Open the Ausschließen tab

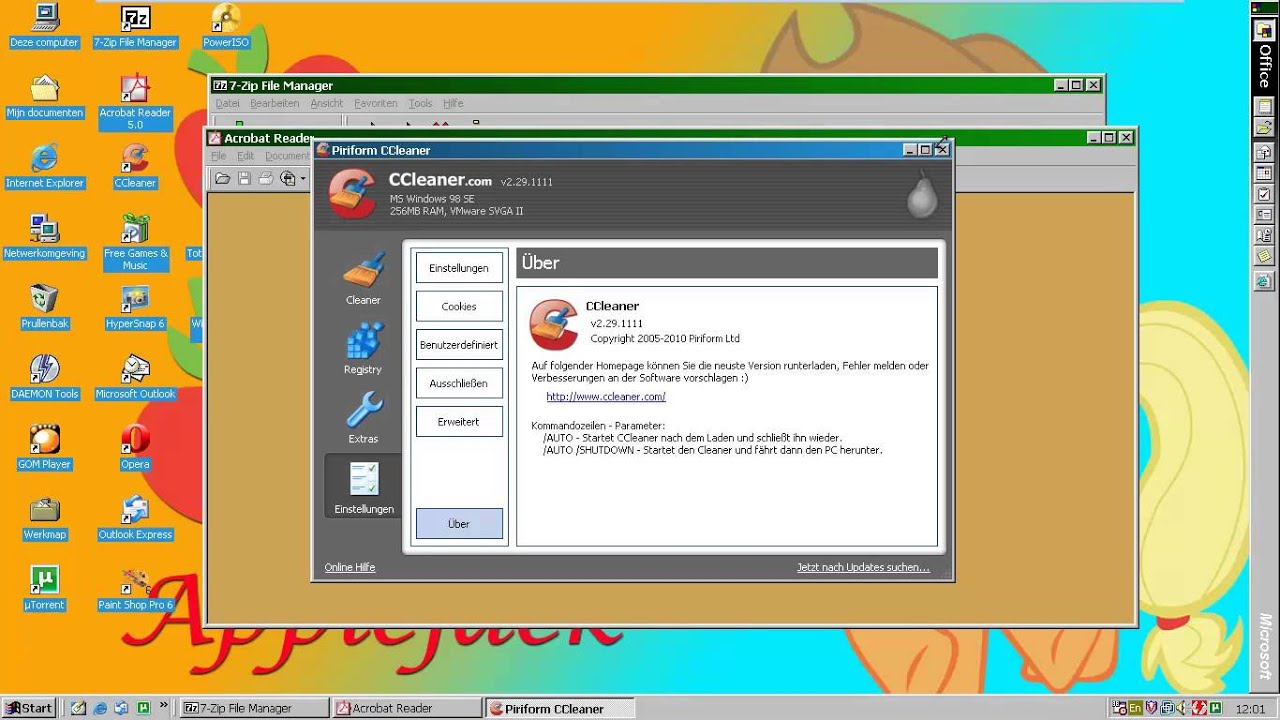[459, 383]
